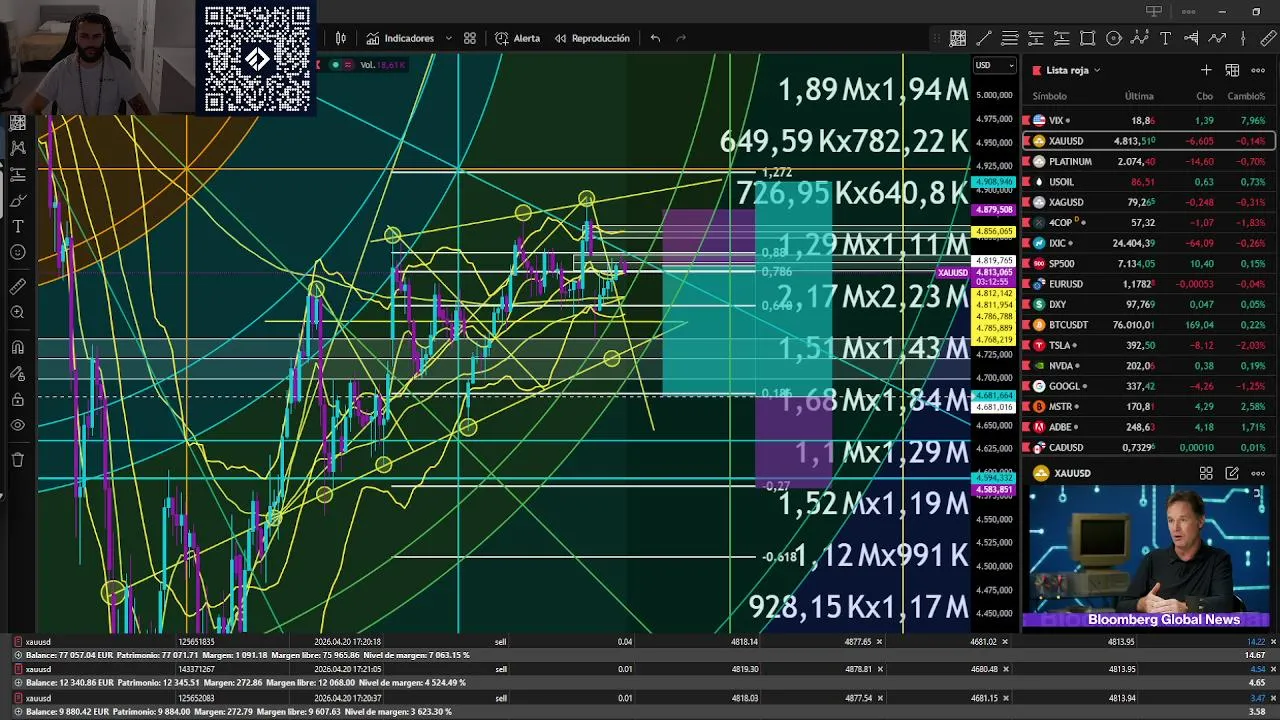Toggle hide all drawings eye icon
Screen dimensions: 1280x720
[x=18, y=425]
